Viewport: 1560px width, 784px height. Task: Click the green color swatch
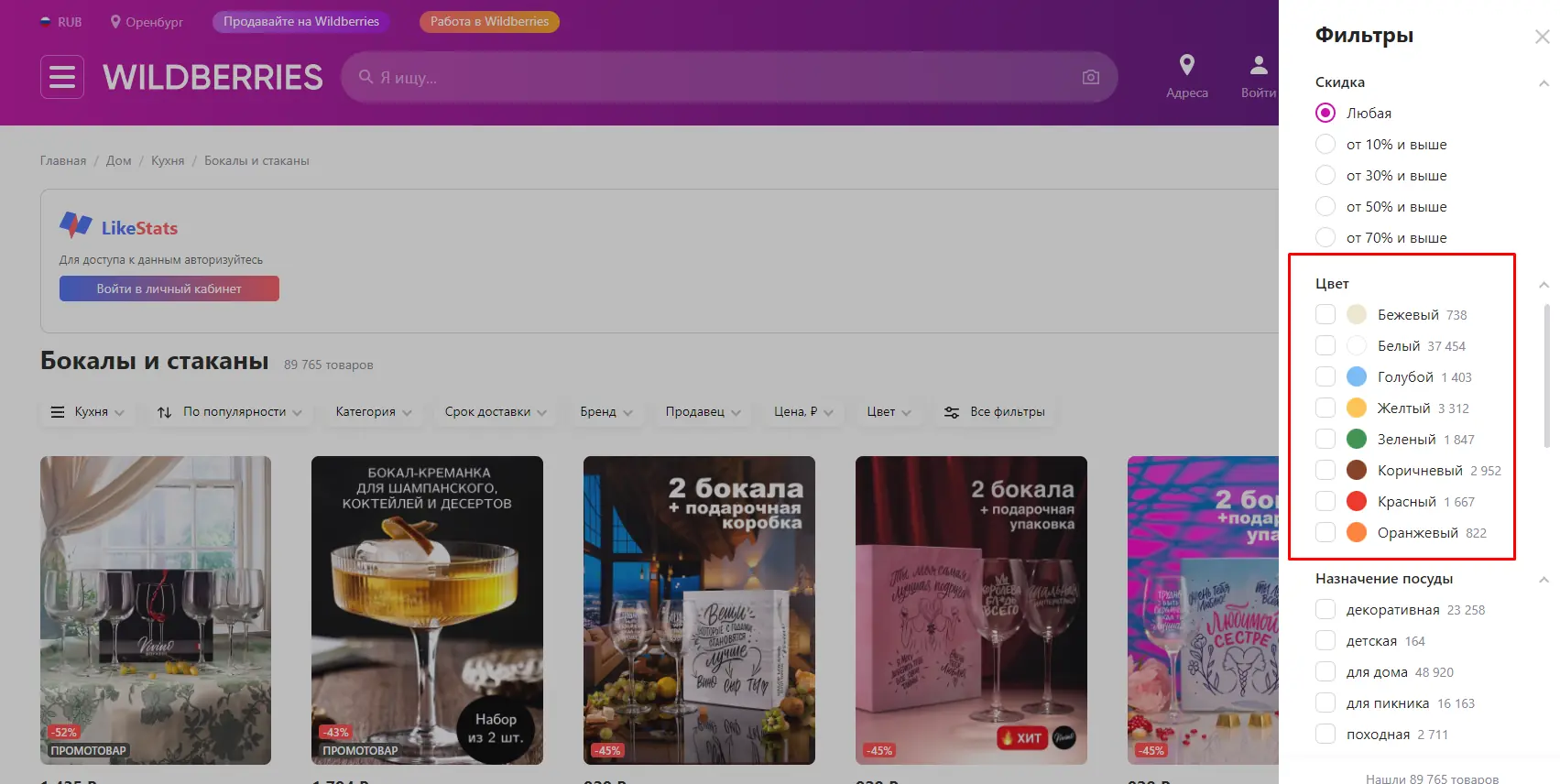tap(1357, 439)
